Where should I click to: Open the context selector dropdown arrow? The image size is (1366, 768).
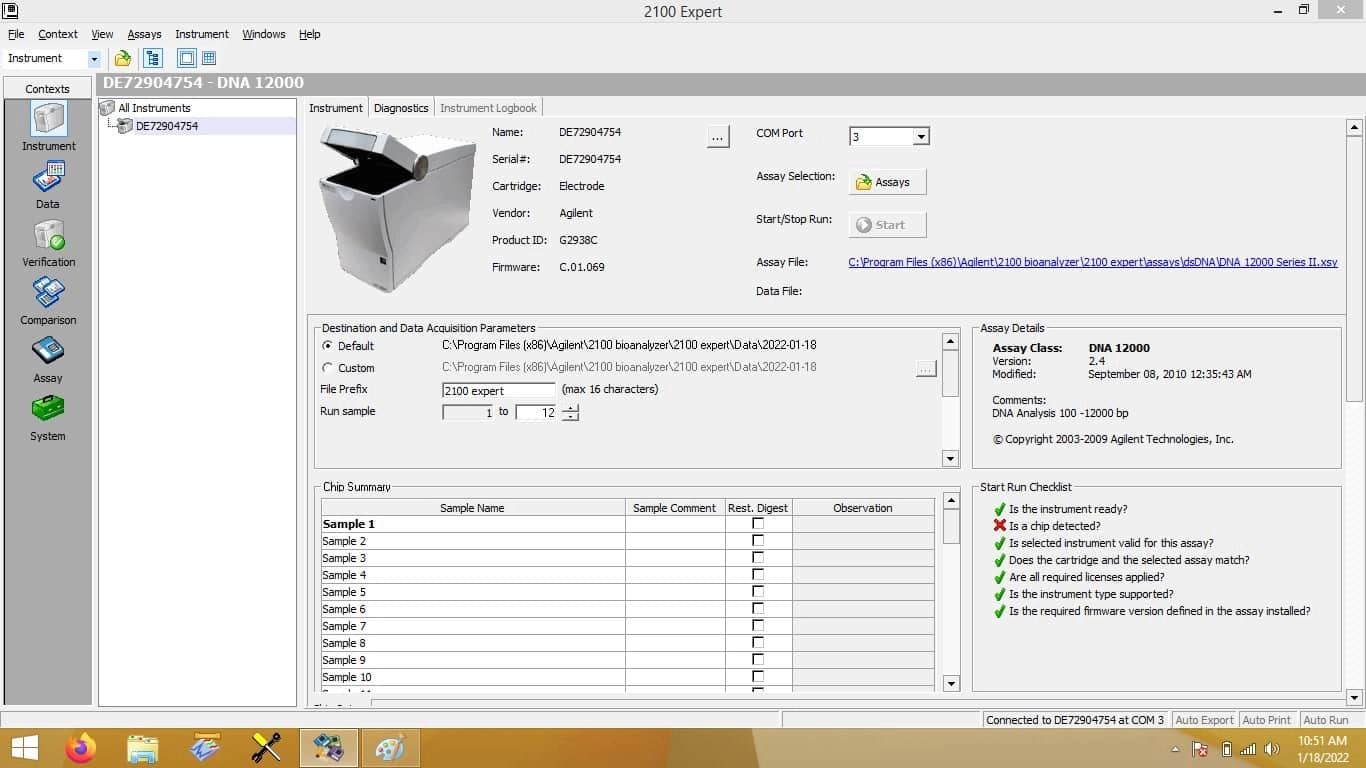pyautogui.click(x=94, y=58)
